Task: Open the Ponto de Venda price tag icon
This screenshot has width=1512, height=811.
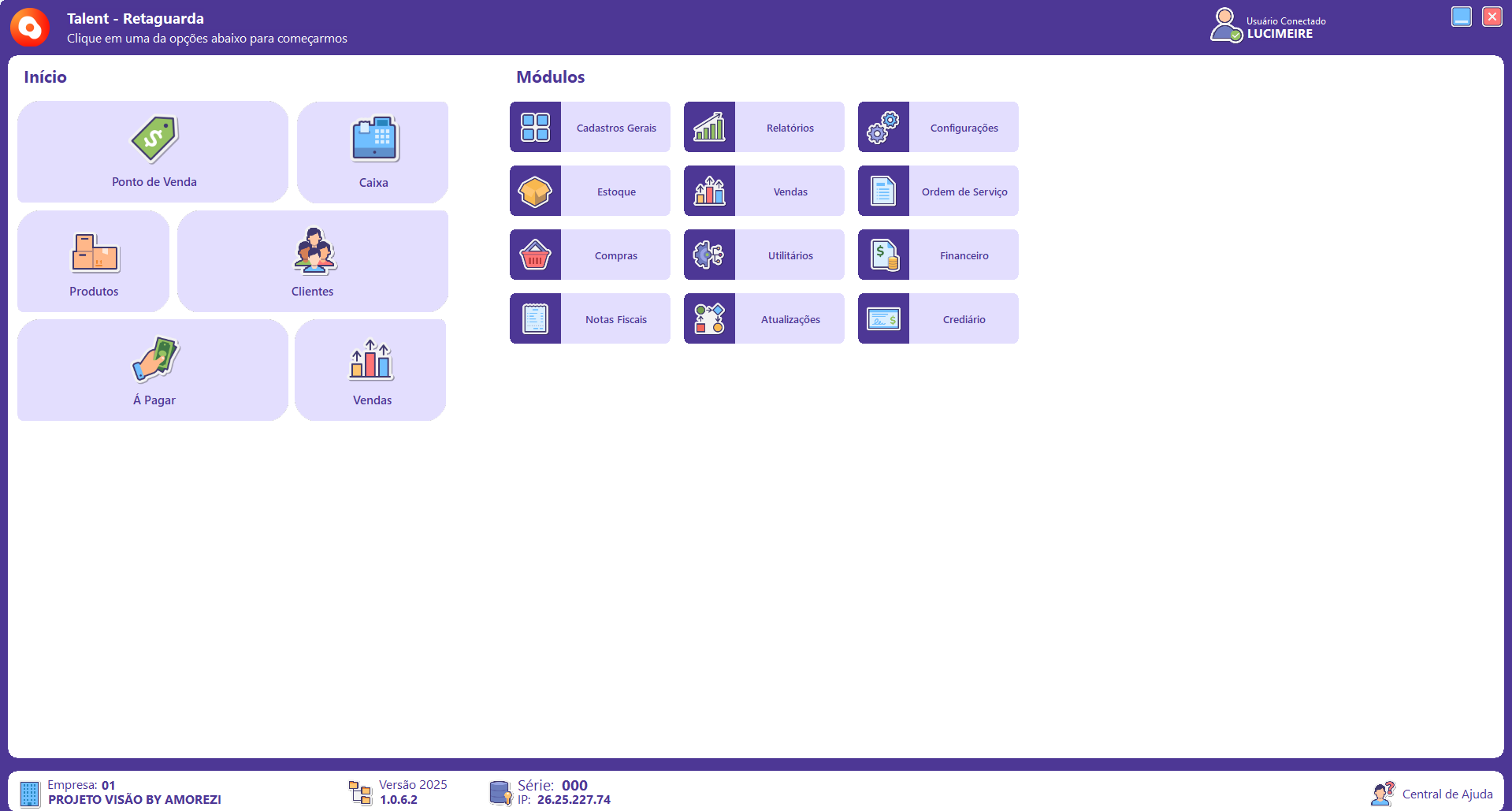Action: click(154, 140)
